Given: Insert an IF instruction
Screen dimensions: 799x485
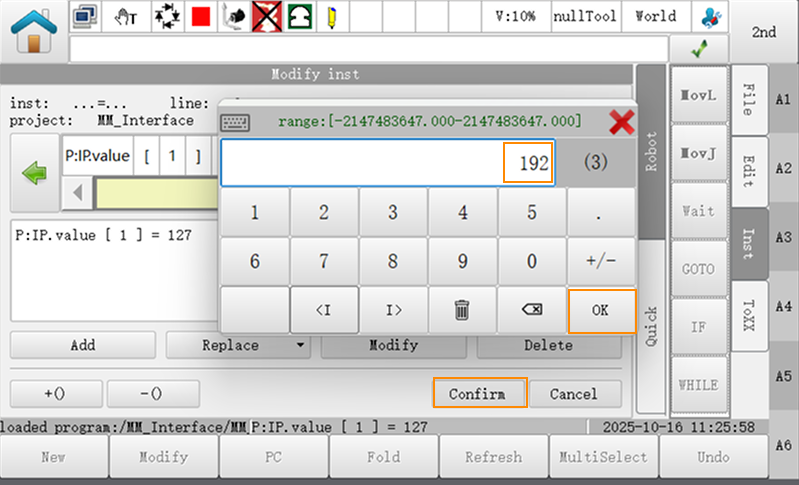Looking at the screenshot, I should 699,327.
